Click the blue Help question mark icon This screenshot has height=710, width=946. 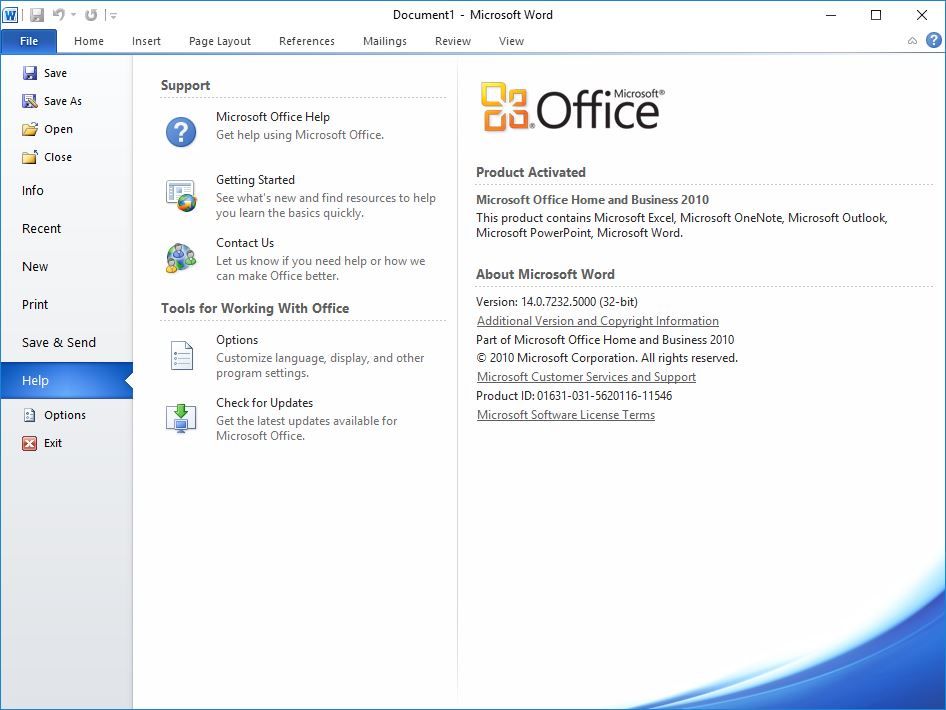(933, 40)
